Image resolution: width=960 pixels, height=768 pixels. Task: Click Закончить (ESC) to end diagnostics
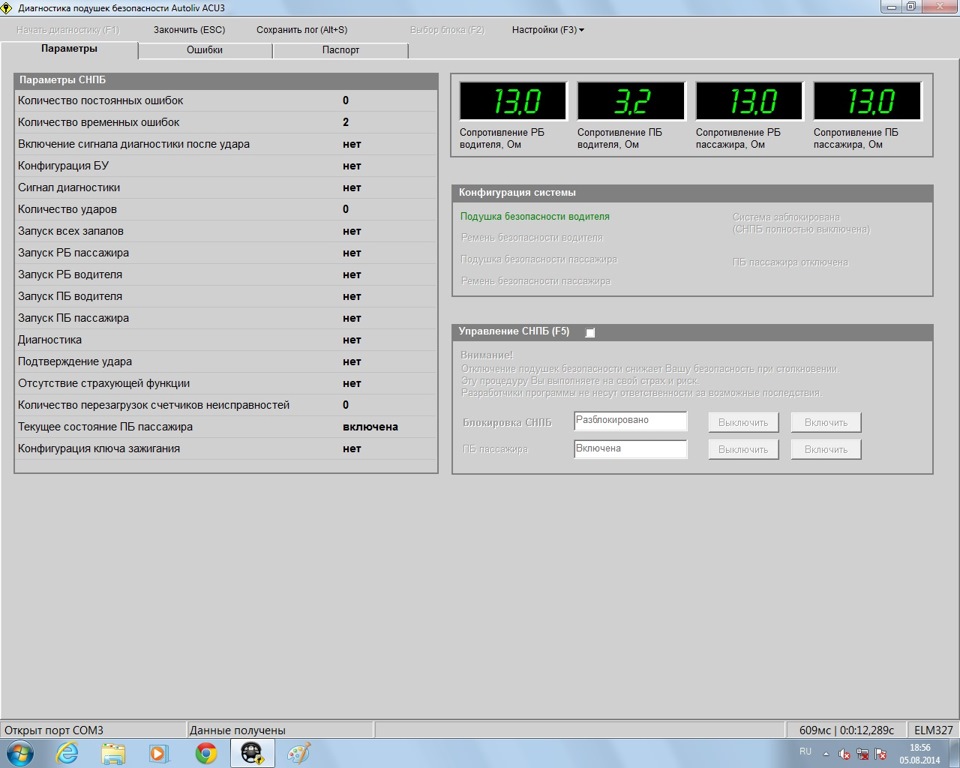[x=189, y=30]
